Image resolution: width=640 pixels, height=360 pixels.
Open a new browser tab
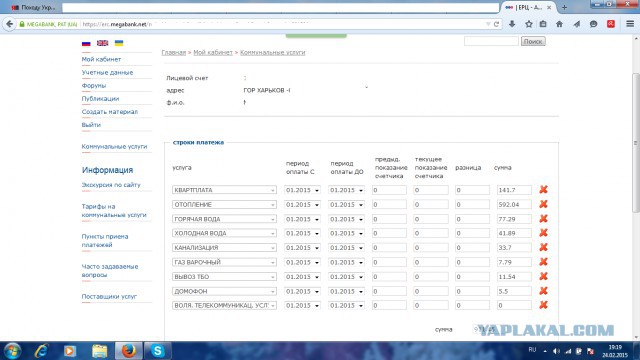[564, 7]
